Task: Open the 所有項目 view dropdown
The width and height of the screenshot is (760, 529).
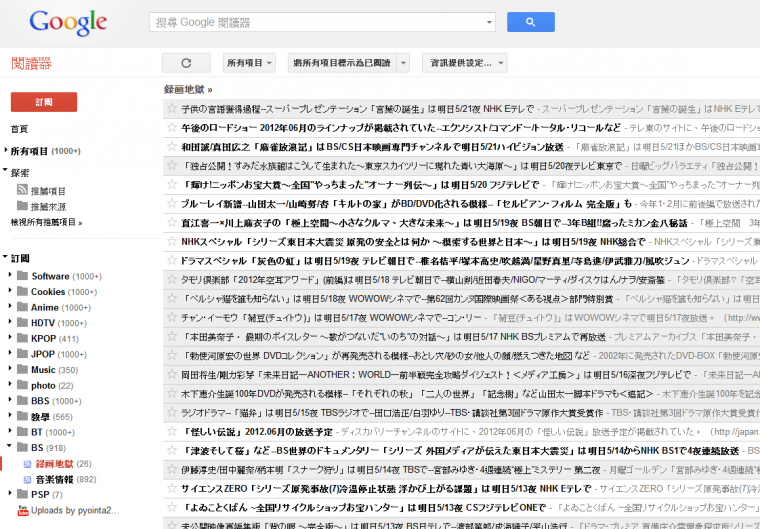Action: [249, 63]
